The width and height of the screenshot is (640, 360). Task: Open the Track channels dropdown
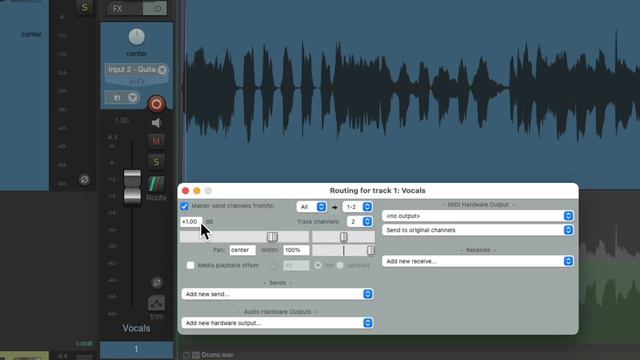click(360, 222)
